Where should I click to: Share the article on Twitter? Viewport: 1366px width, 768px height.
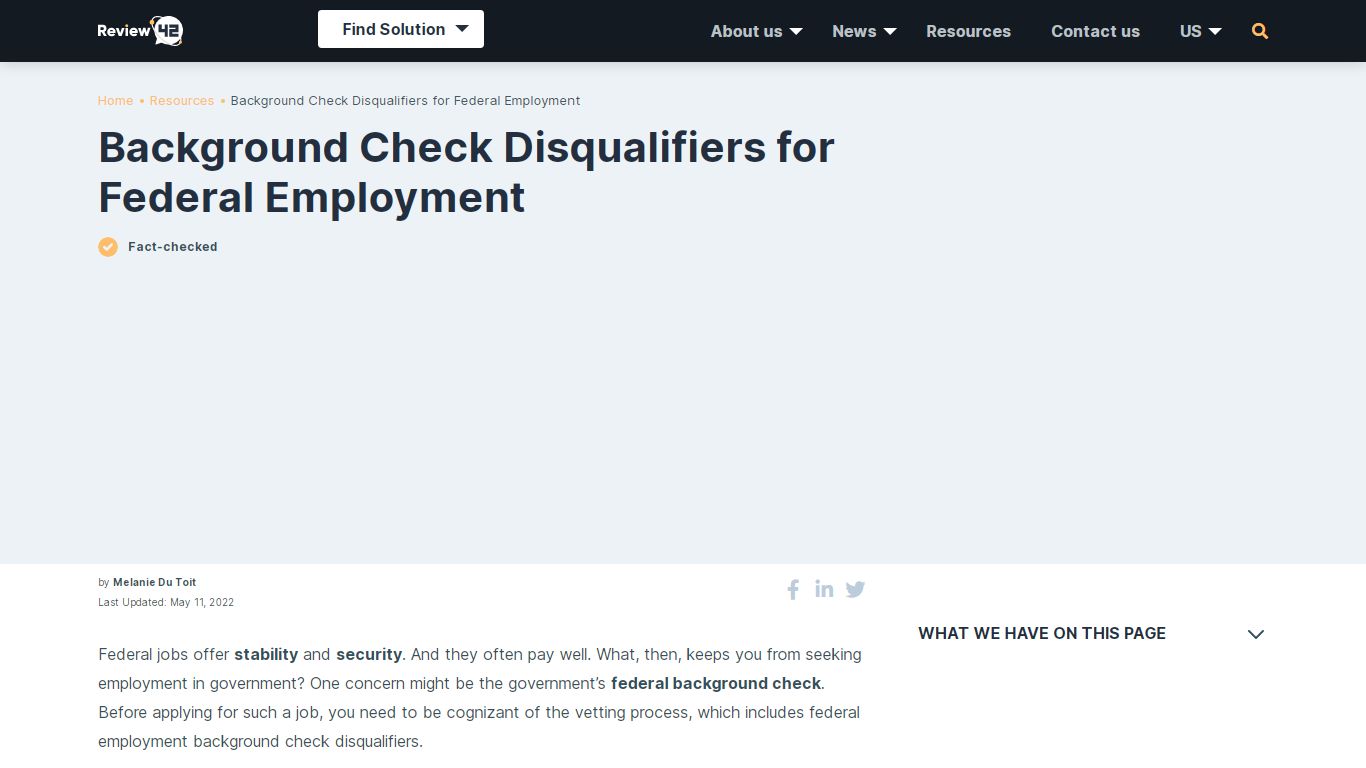[x=855, y=590]
